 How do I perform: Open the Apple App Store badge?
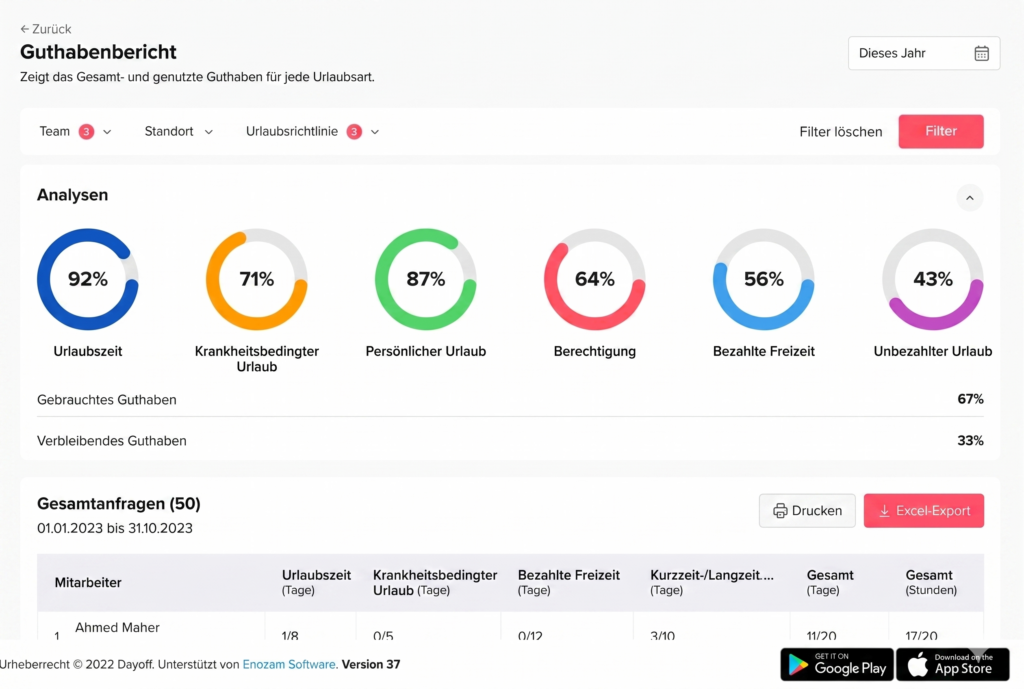952,664
